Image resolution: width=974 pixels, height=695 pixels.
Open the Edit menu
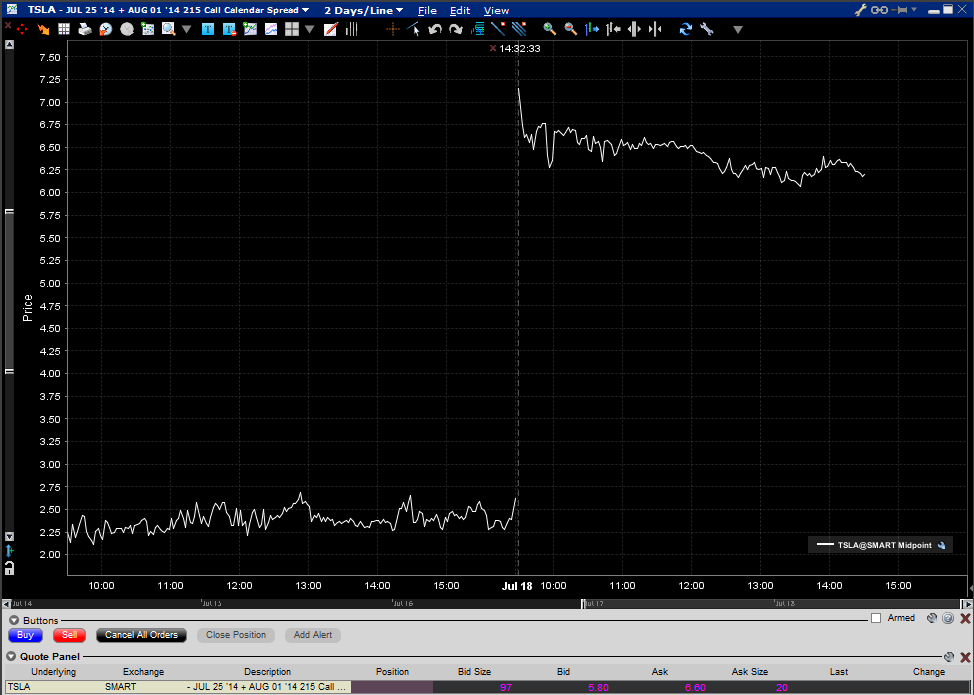click(460, 11)
